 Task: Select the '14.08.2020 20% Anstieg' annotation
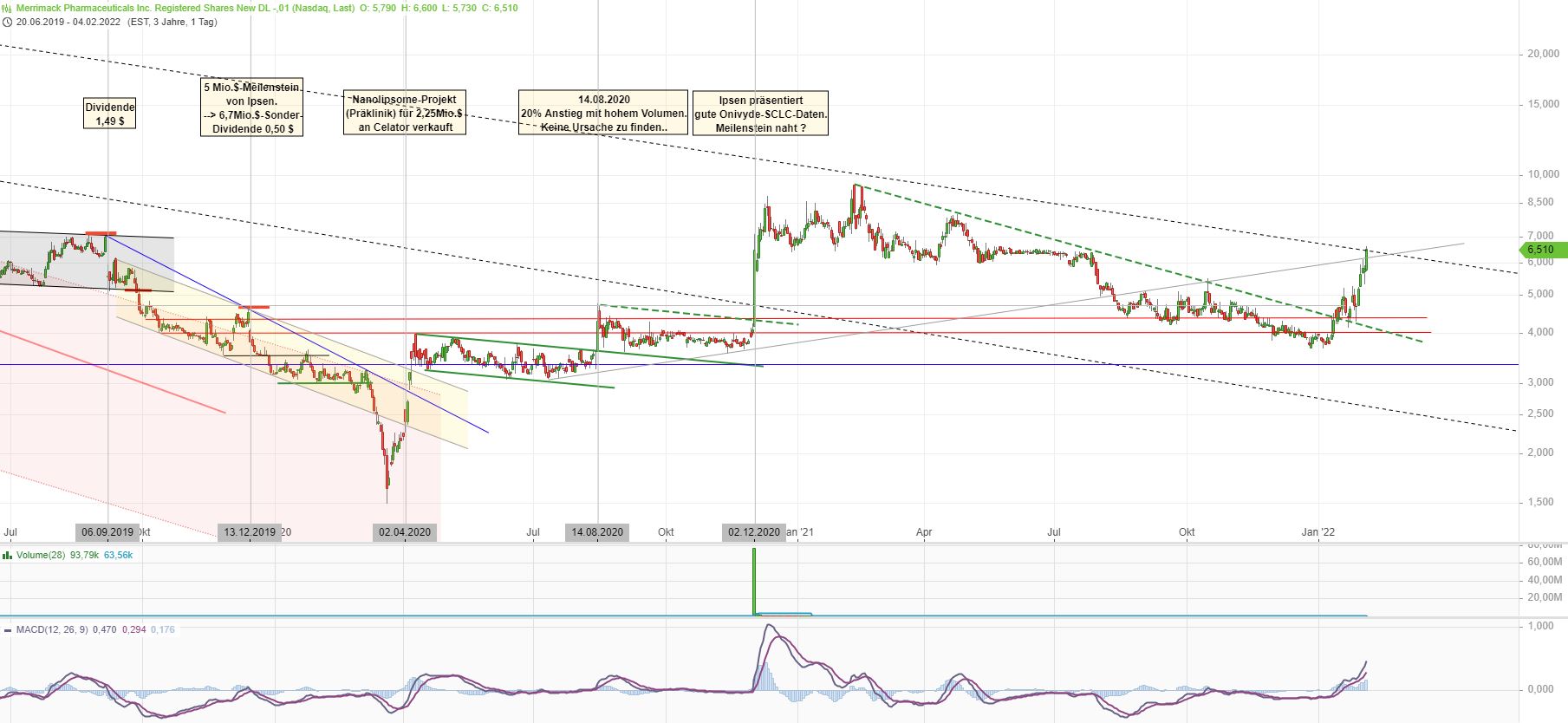[x=603, y=113]
